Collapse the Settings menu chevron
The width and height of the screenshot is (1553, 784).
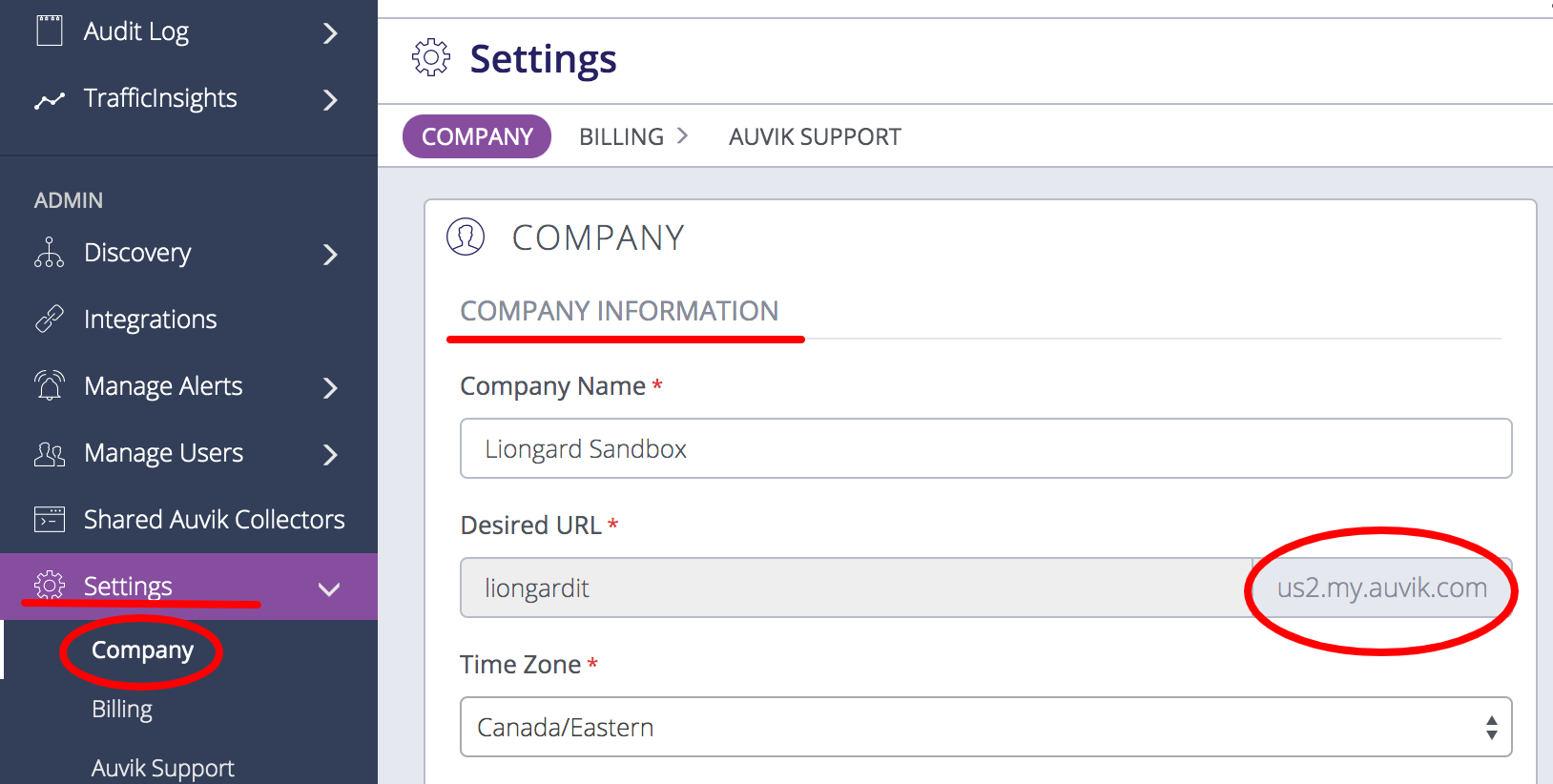329,588
